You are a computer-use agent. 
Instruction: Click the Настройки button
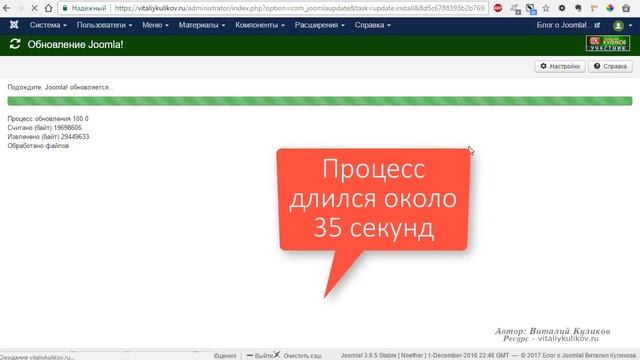click(560, 66)
